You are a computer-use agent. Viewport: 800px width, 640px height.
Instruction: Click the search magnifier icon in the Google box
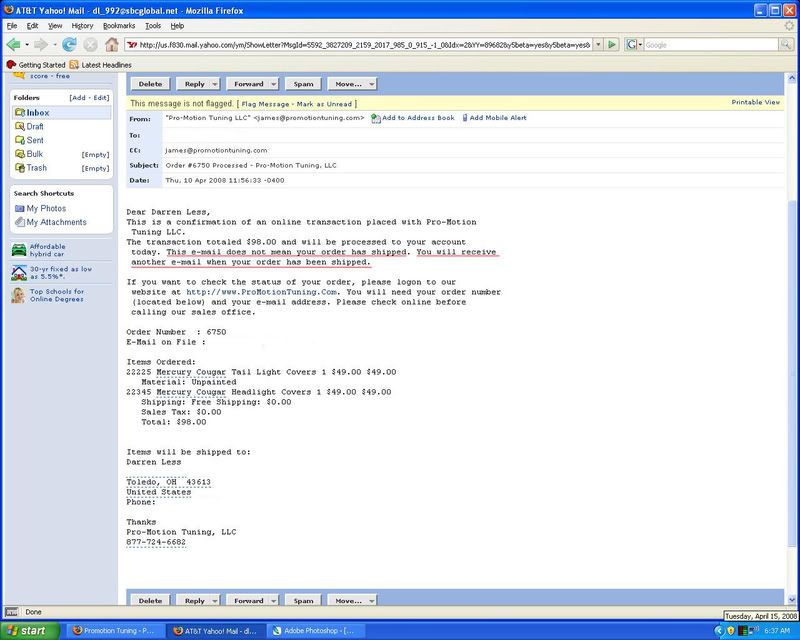tap(785, 45)
